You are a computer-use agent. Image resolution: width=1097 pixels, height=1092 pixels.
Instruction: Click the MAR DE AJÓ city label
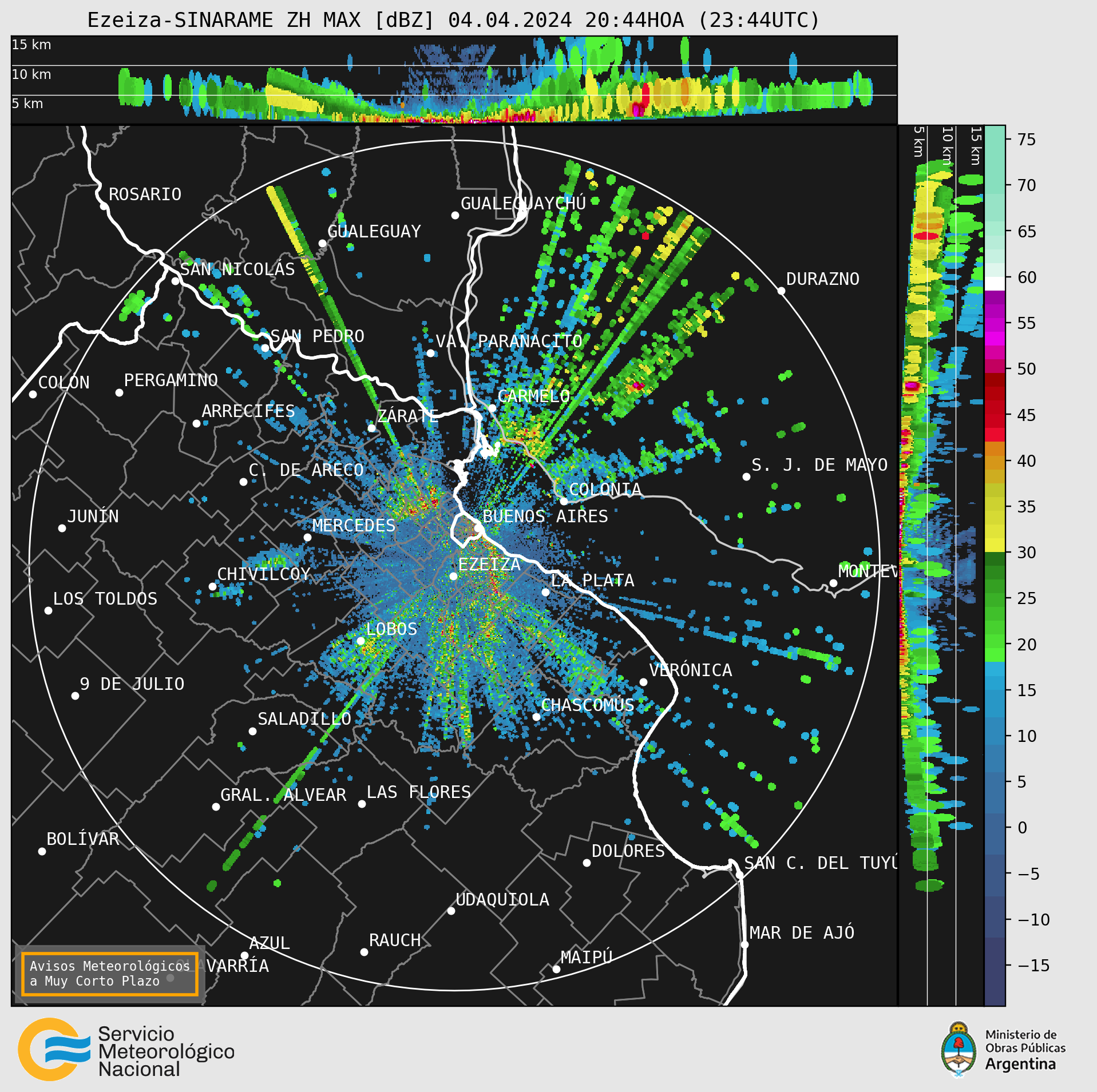click(x=802, y=933)
